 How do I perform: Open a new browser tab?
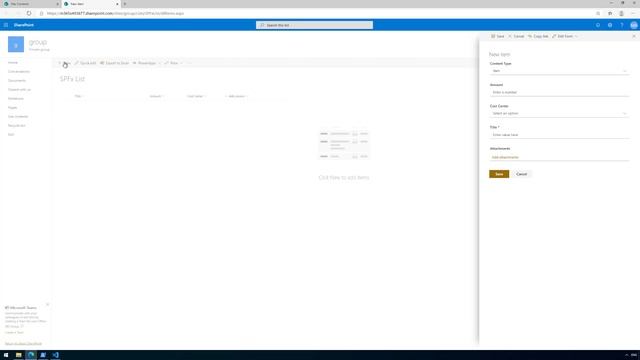pos(124,4)
